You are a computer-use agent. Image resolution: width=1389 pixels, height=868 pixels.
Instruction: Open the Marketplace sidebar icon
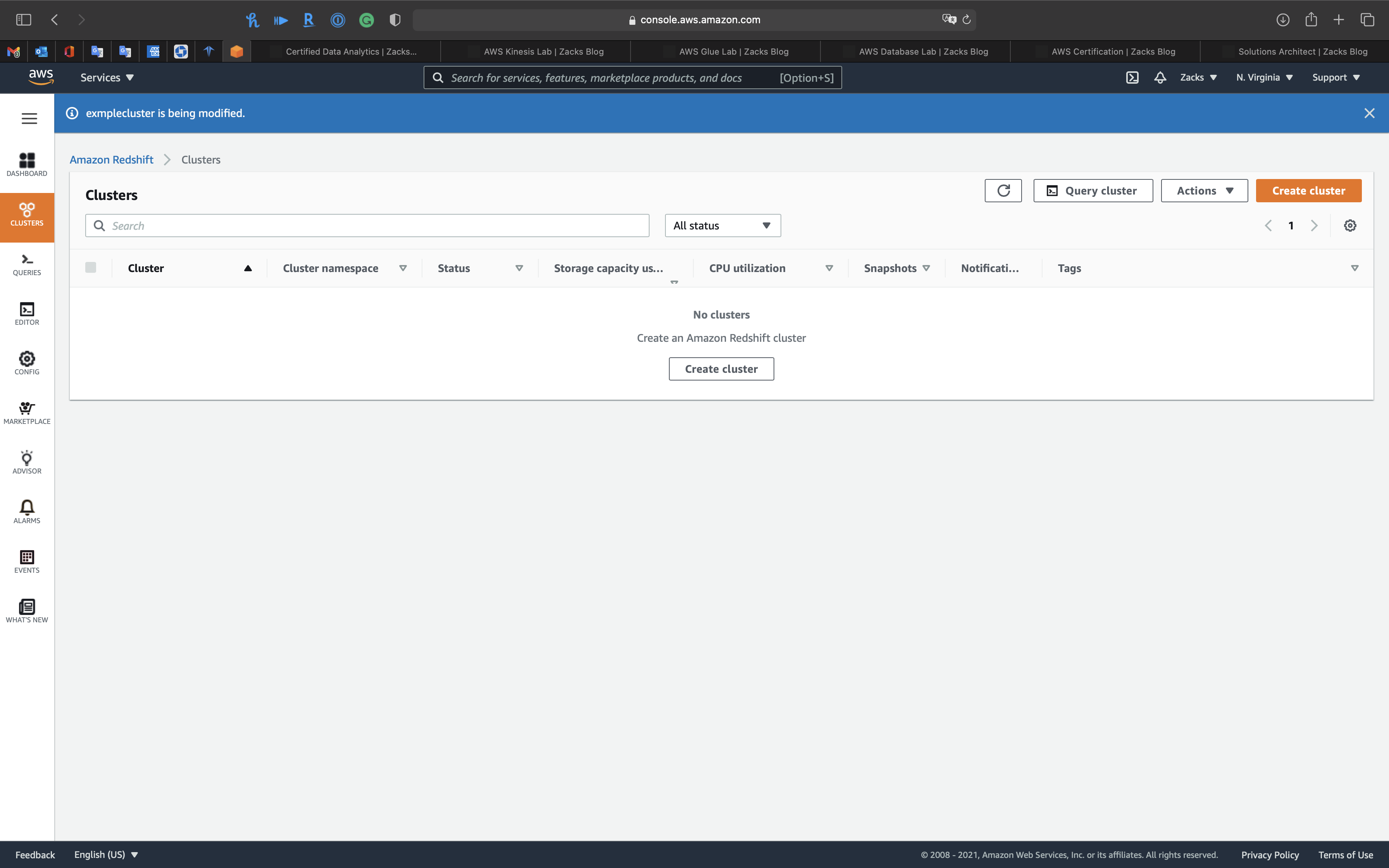tap(27, 412)
